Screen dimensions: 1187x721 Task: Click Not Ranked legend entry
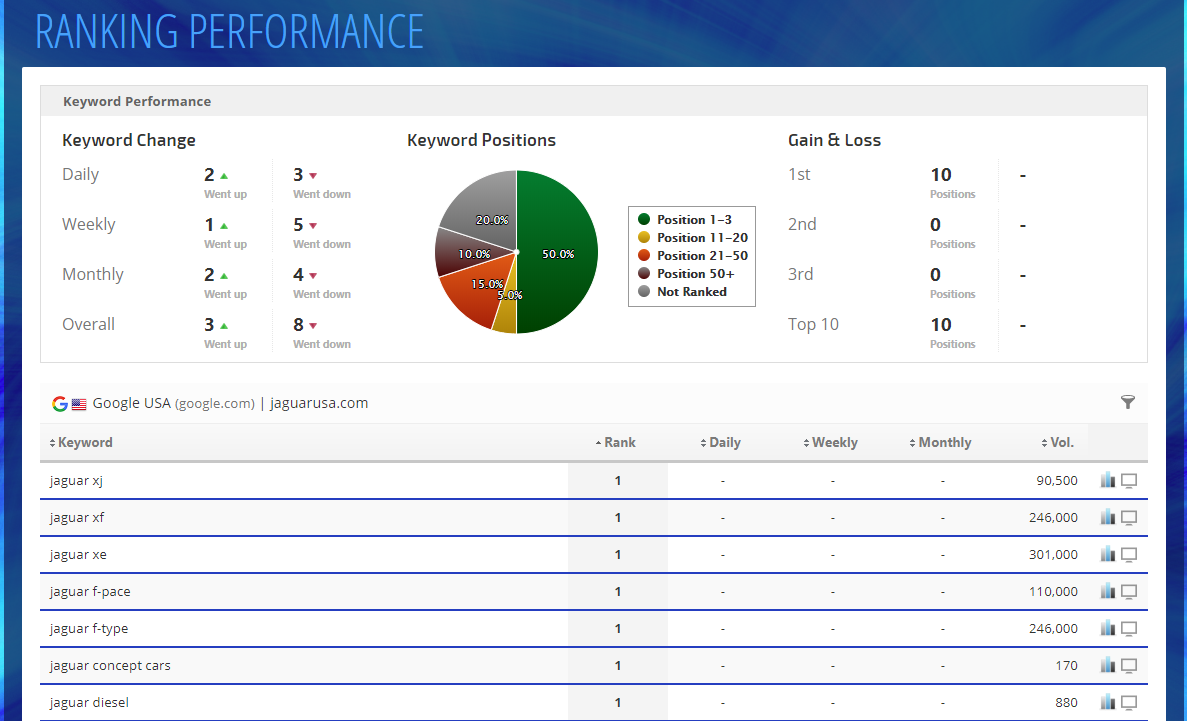point(691,292)
